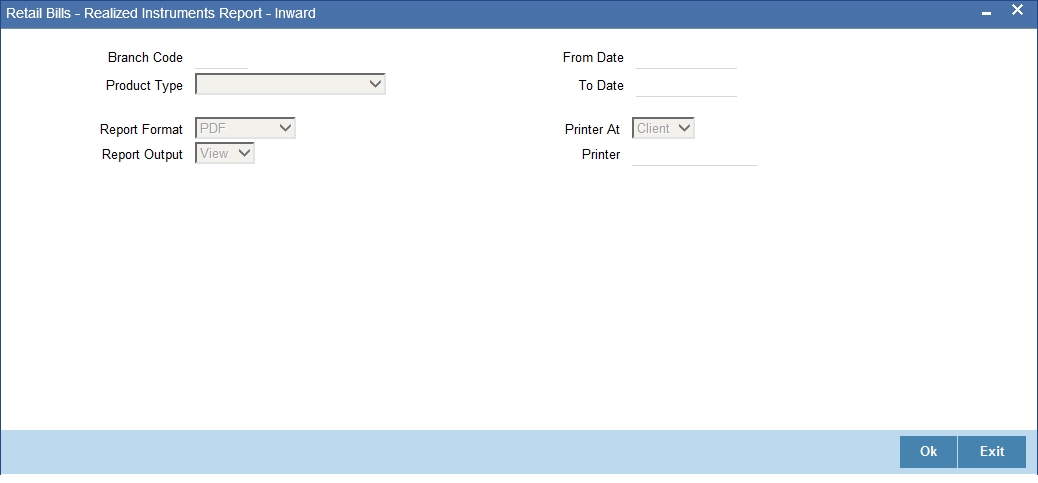Click the Retail Bills window title text
This screenshot has width=1038, height=483.
(x=161, y=13)
